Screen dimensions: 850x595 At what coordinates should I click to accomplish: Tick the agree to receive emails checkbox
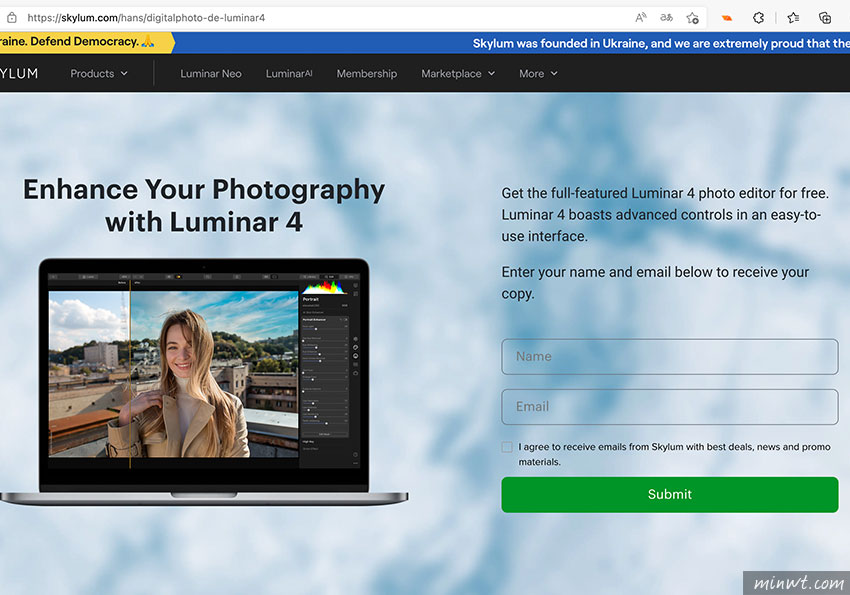tap(507, 447)
